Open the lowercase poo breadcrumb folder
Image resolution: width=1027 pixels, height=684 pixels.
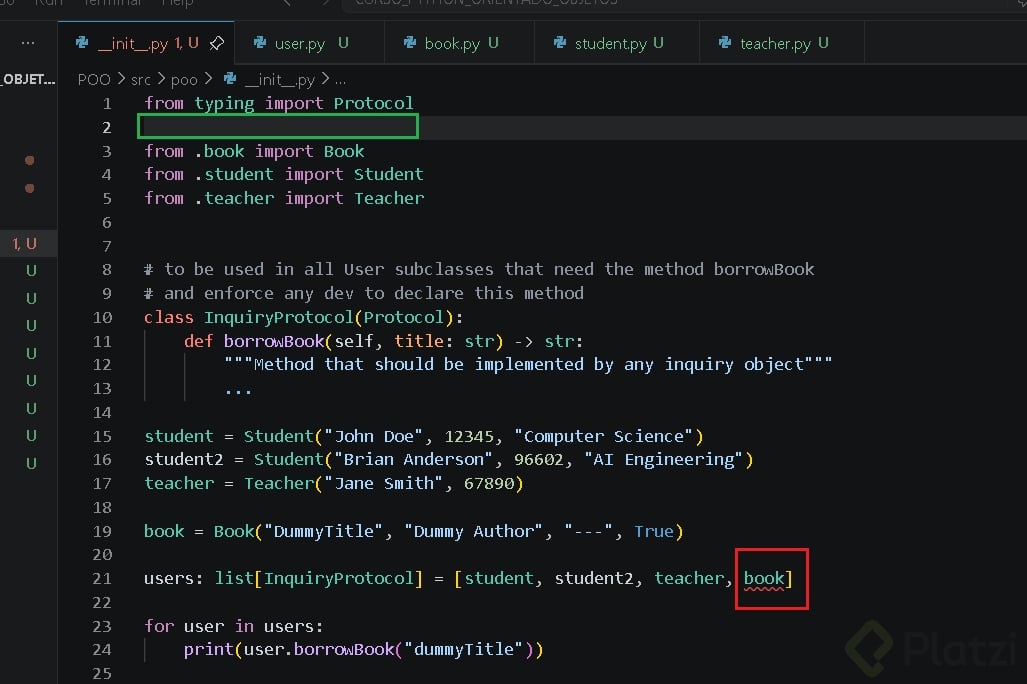[x=184, y=80]
